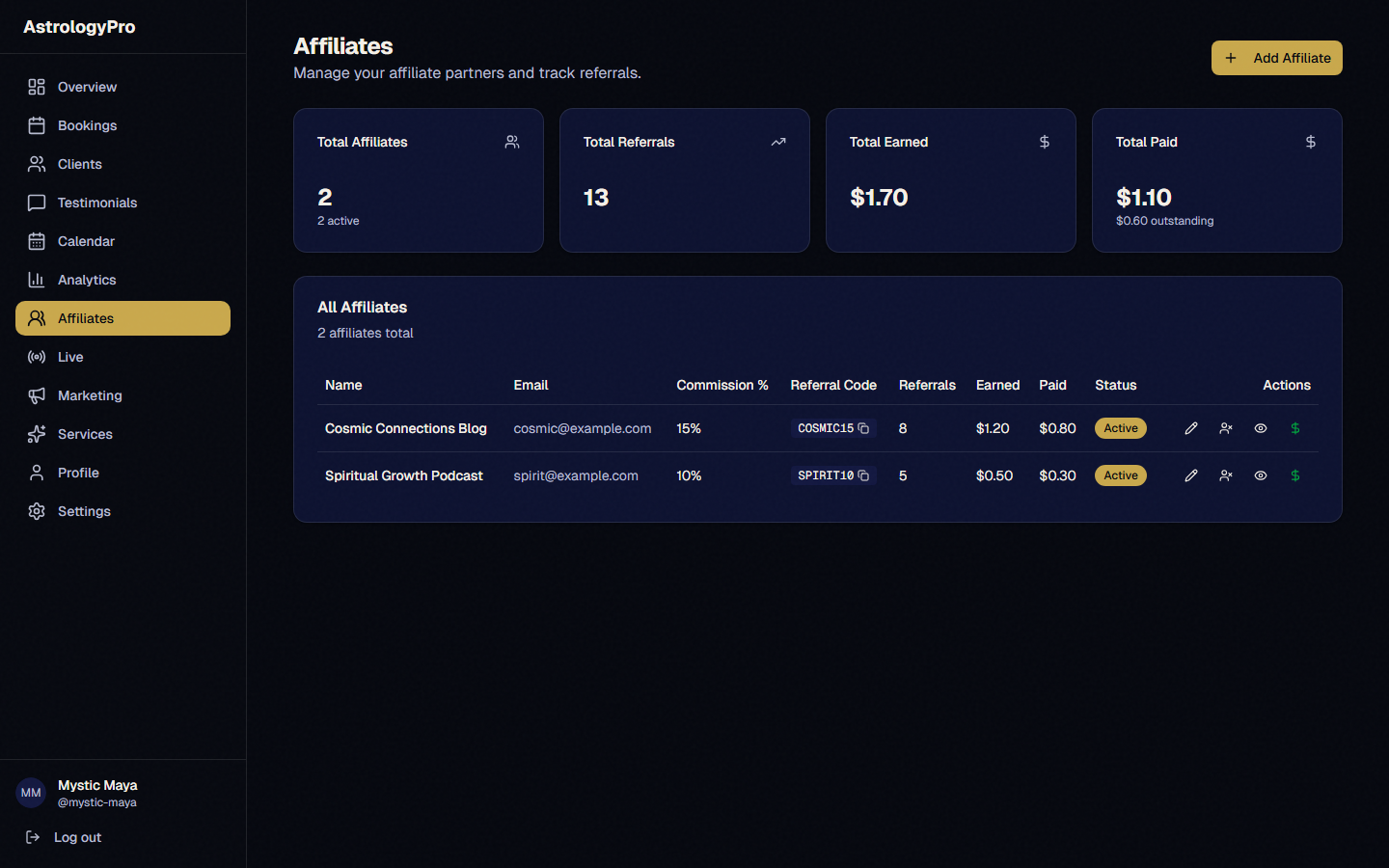Copy the SPIRIT10 referral code

point(863,475)
